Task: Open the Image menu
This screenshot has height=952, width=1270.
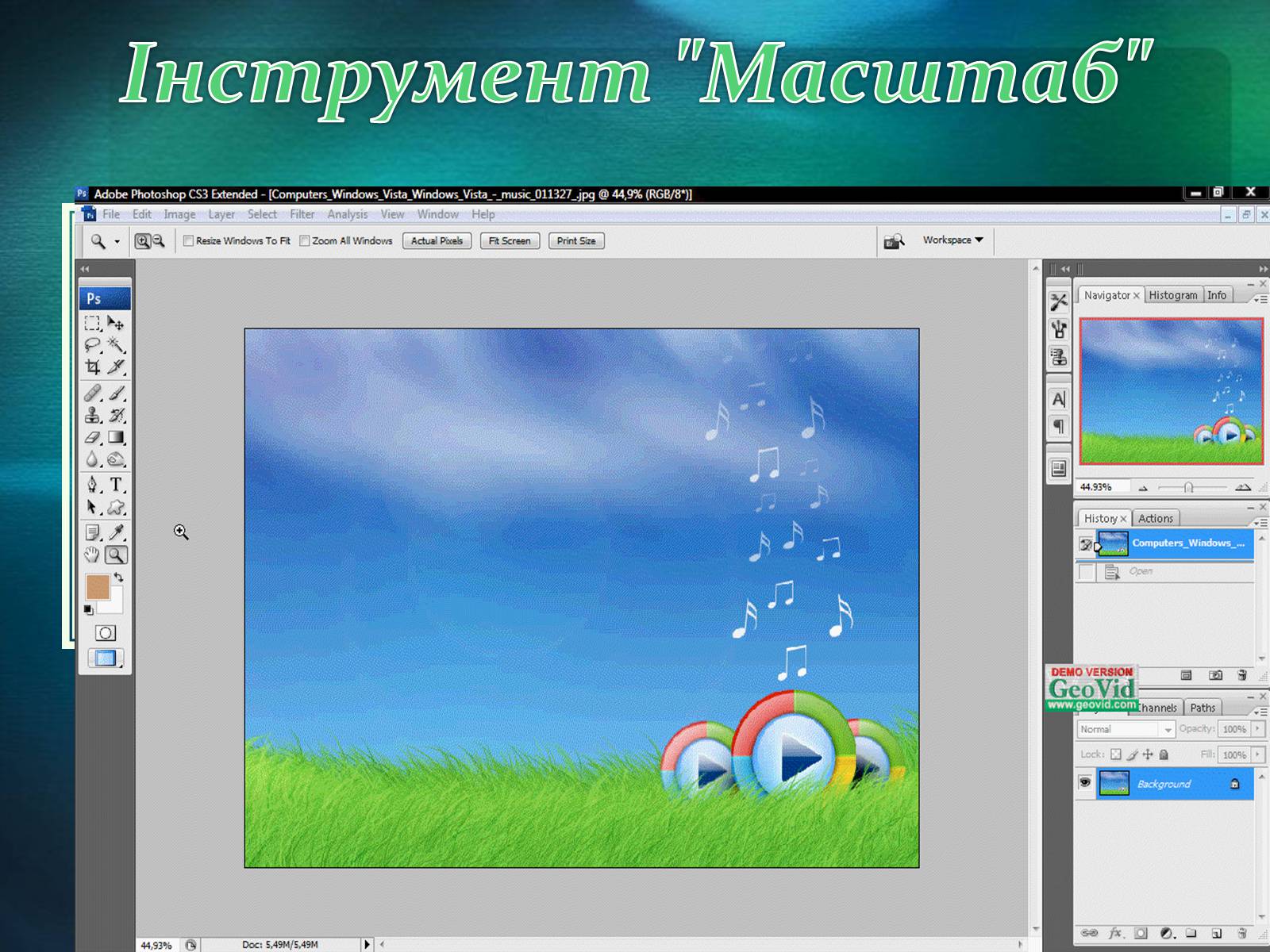Action: point(179,214)
